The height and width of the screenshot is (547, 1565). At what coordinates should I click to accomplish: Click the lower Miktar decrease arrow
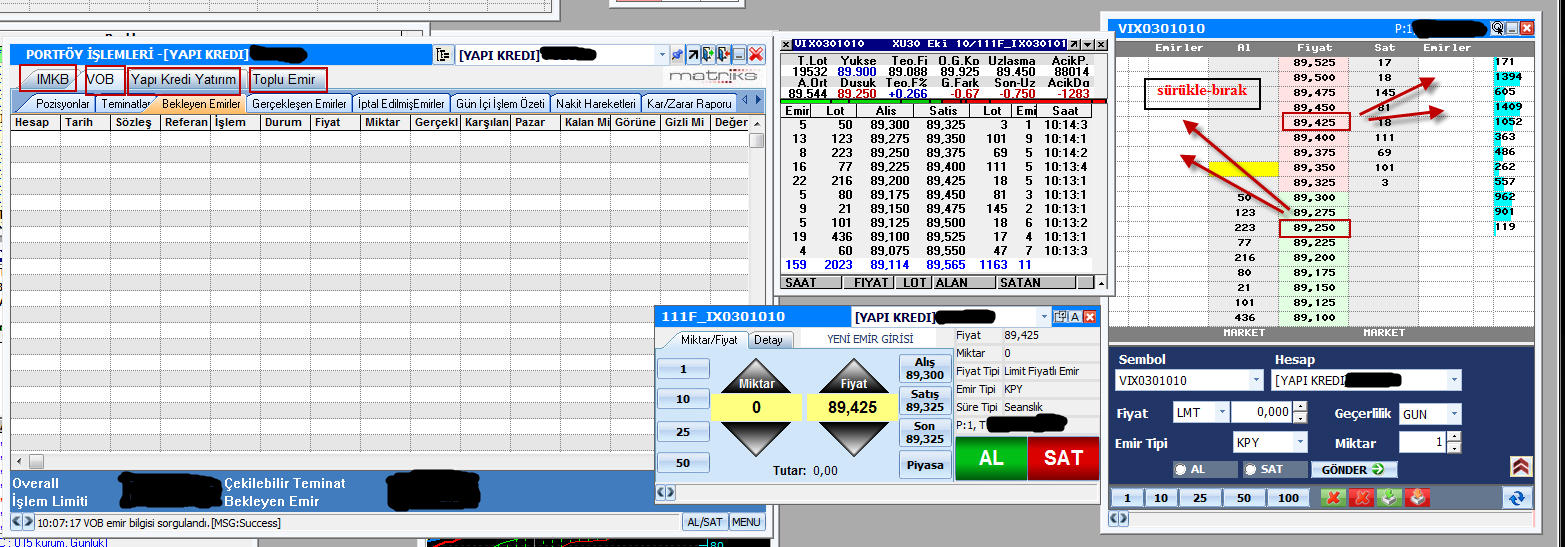click(x=756, y=440)
